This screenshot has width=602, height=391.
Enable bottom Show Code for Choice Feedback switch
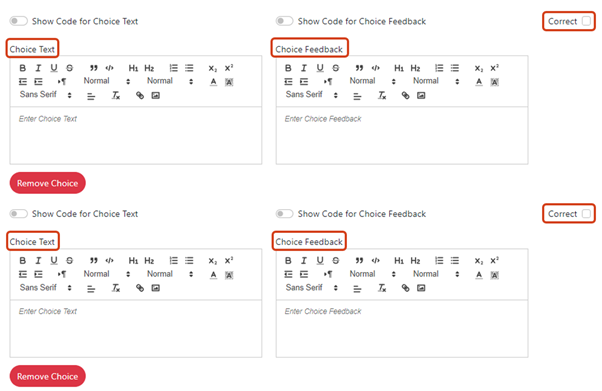click(x=284, y=214)
